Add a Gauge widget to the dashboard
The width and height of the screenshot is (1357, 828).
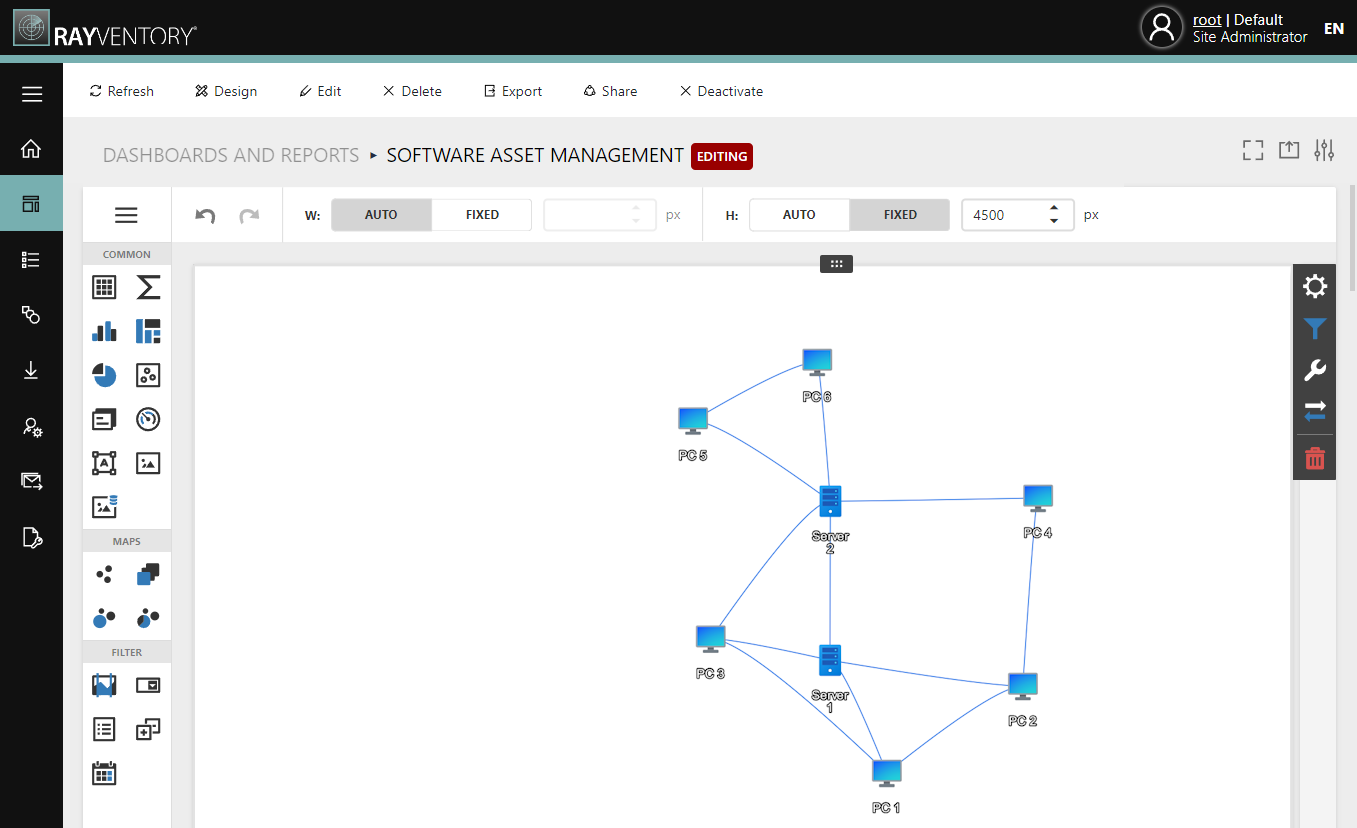pos(148,419)
